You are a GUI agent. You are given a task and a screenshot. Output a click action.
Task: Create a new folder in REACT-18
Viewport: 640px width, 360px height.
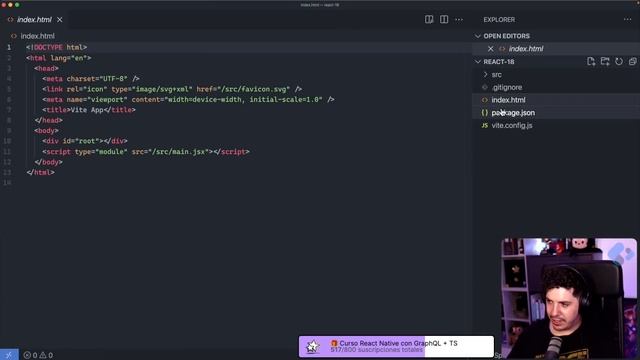click(x=605, y=61)
